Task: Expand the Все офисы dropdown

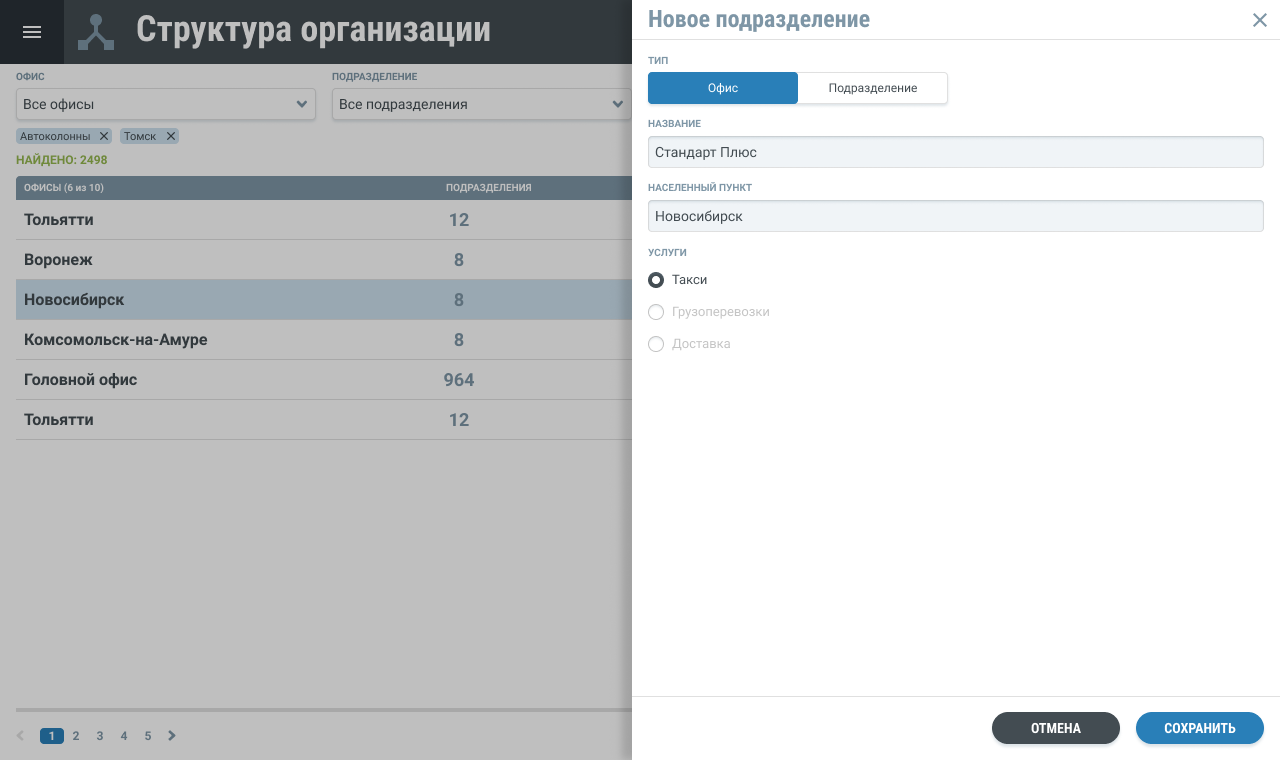Action: pos(166,104)
